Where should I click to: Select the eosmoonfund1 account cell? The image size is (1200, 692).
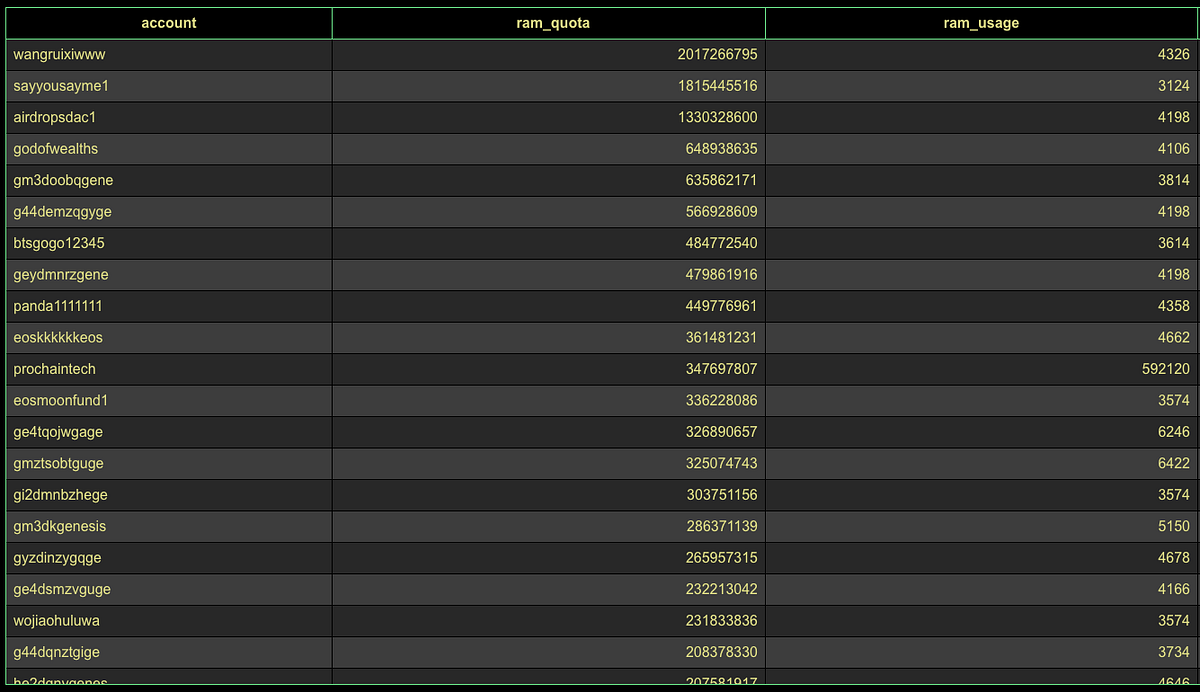coord(169,401)
